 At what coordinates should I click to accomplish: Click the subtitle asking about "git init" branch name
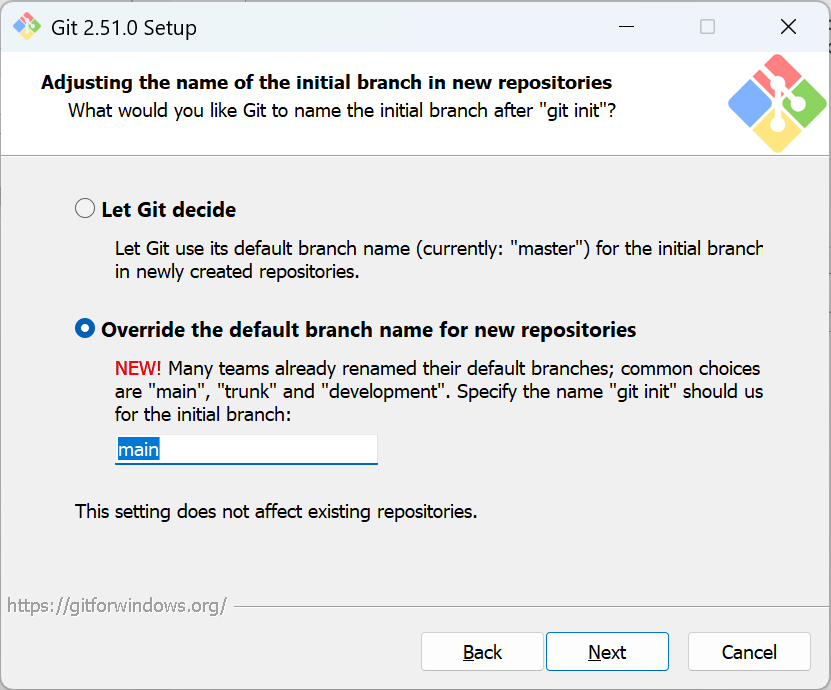342,111
